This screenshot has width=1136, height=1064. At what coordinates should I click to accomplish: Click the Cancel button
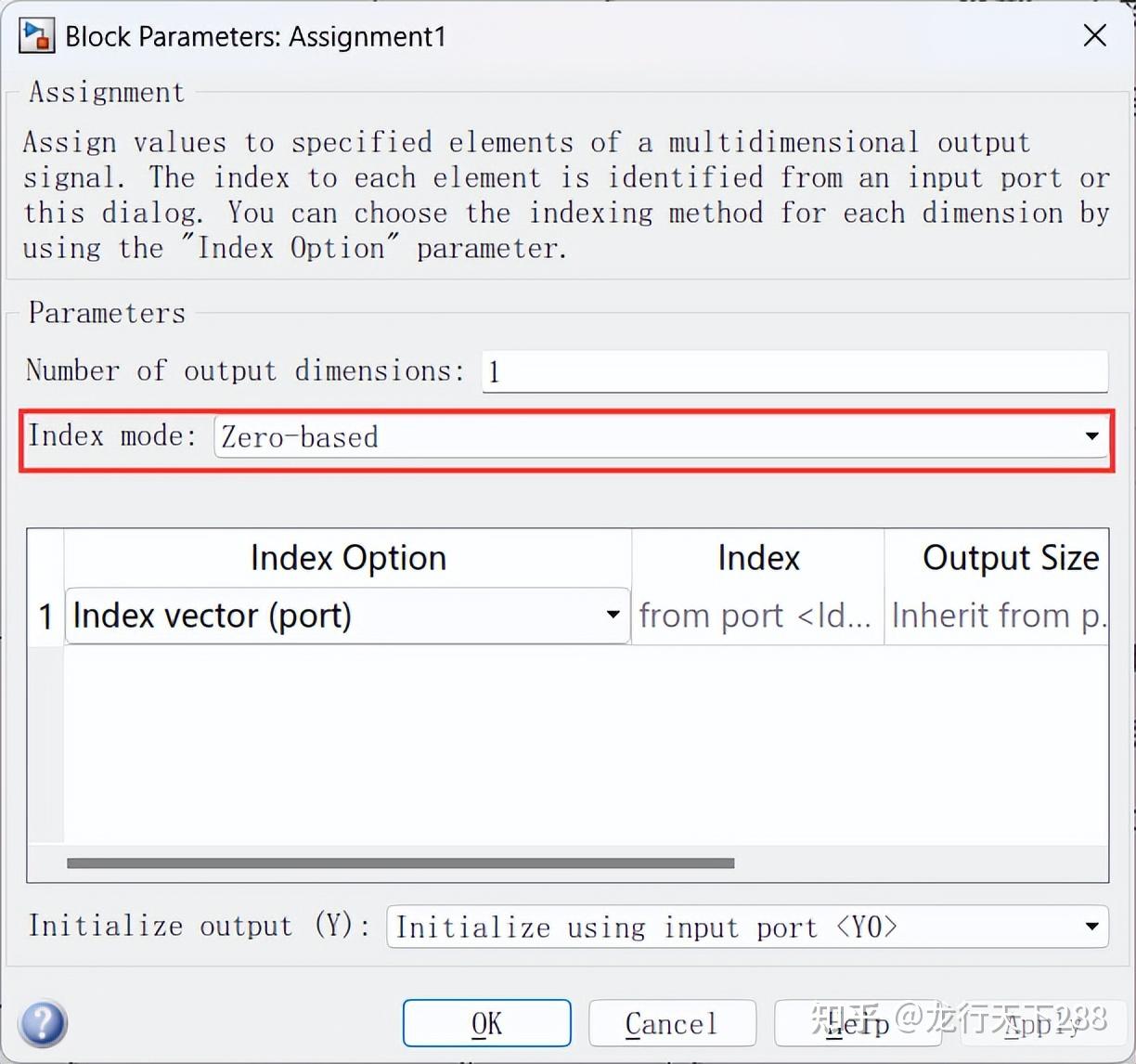(672, 1023)
